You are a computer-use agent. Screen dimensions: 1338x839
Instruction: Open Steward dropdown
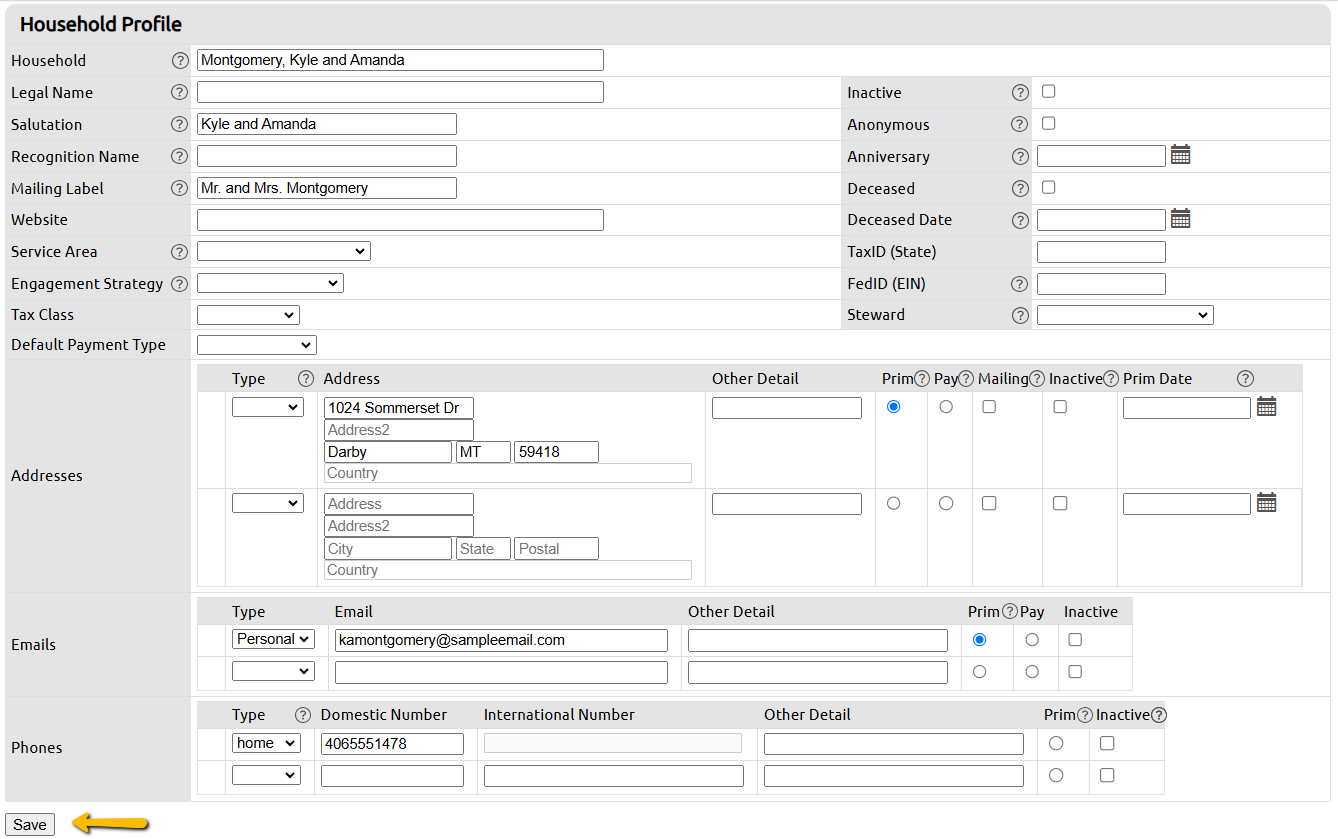click(x=1125, y=315)
